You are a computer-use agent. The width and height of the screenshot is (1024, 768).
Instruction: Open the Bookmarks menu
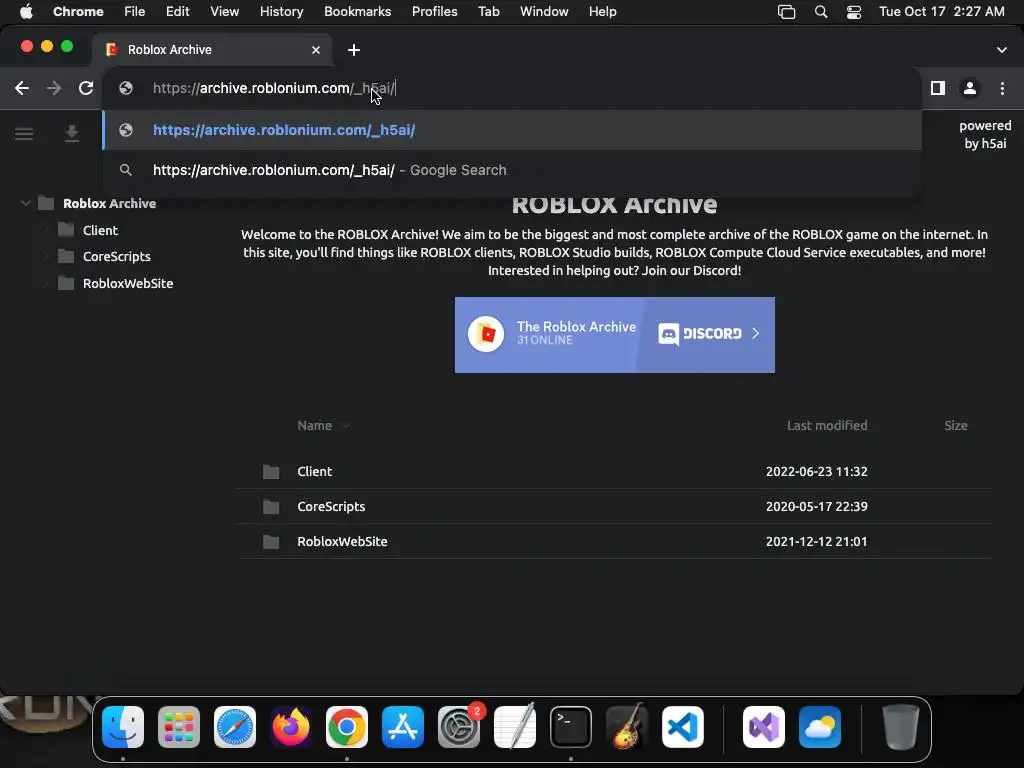357,12
